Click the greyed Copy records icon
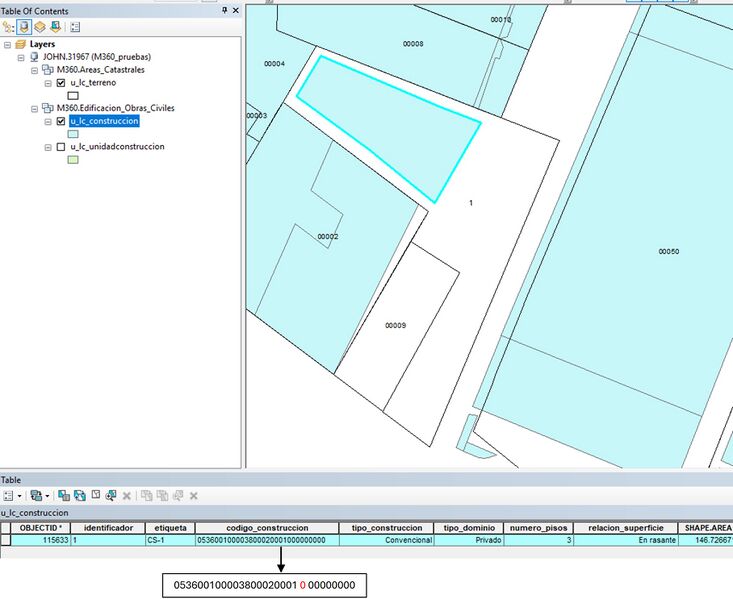Screen dimensions: 733x599 pos(147,496)
